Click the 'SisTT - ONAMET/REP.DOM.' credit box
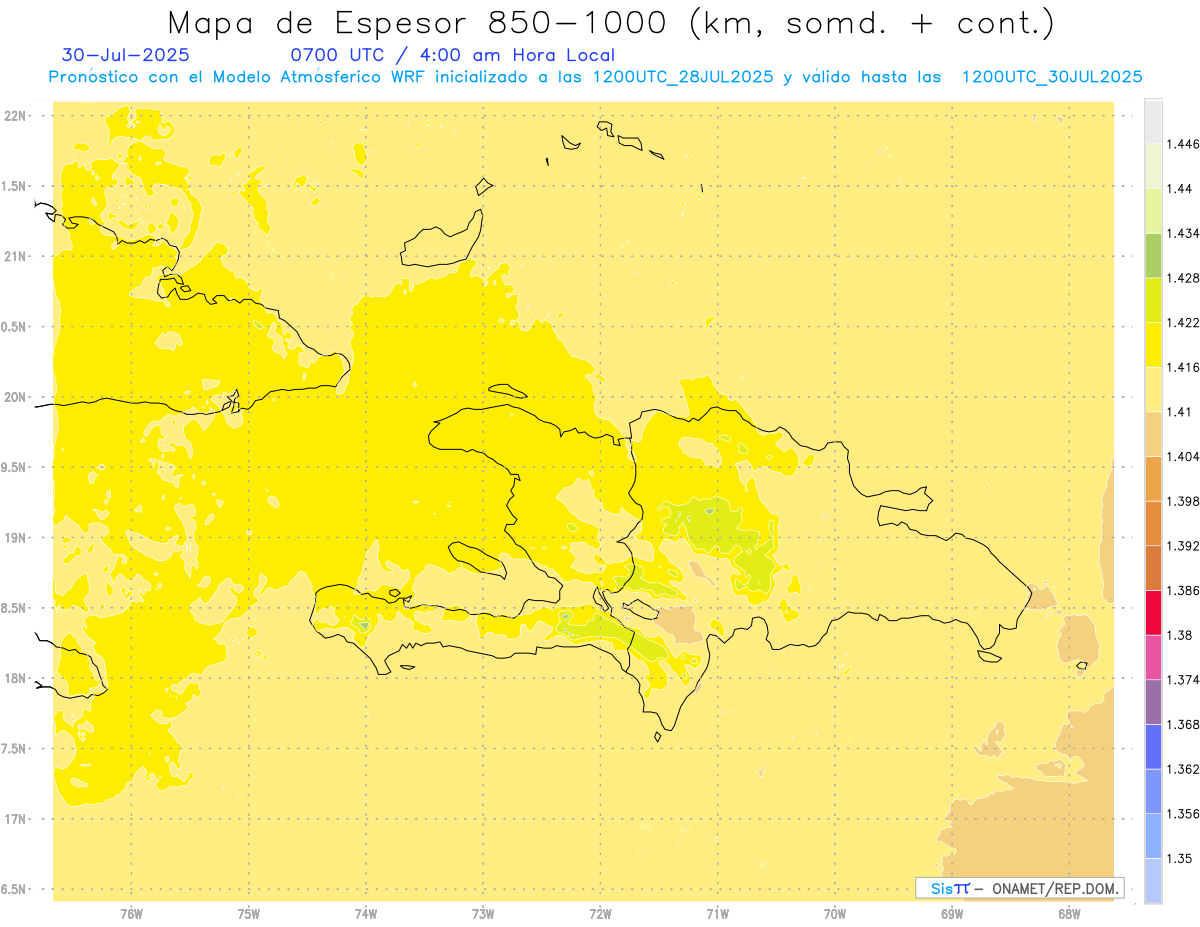 point(1019,888)
